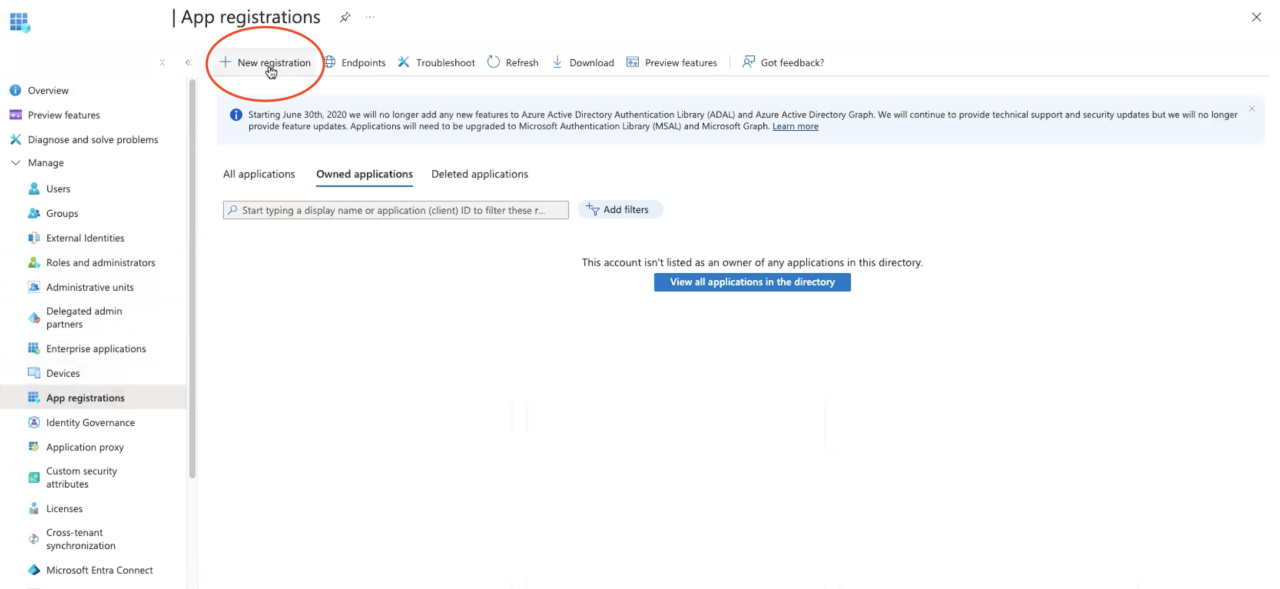Image resolution: width=1280 pixels, height=589 pixels.
Task: Follow the Learn more link about MSAL
Action: (795, 125)
